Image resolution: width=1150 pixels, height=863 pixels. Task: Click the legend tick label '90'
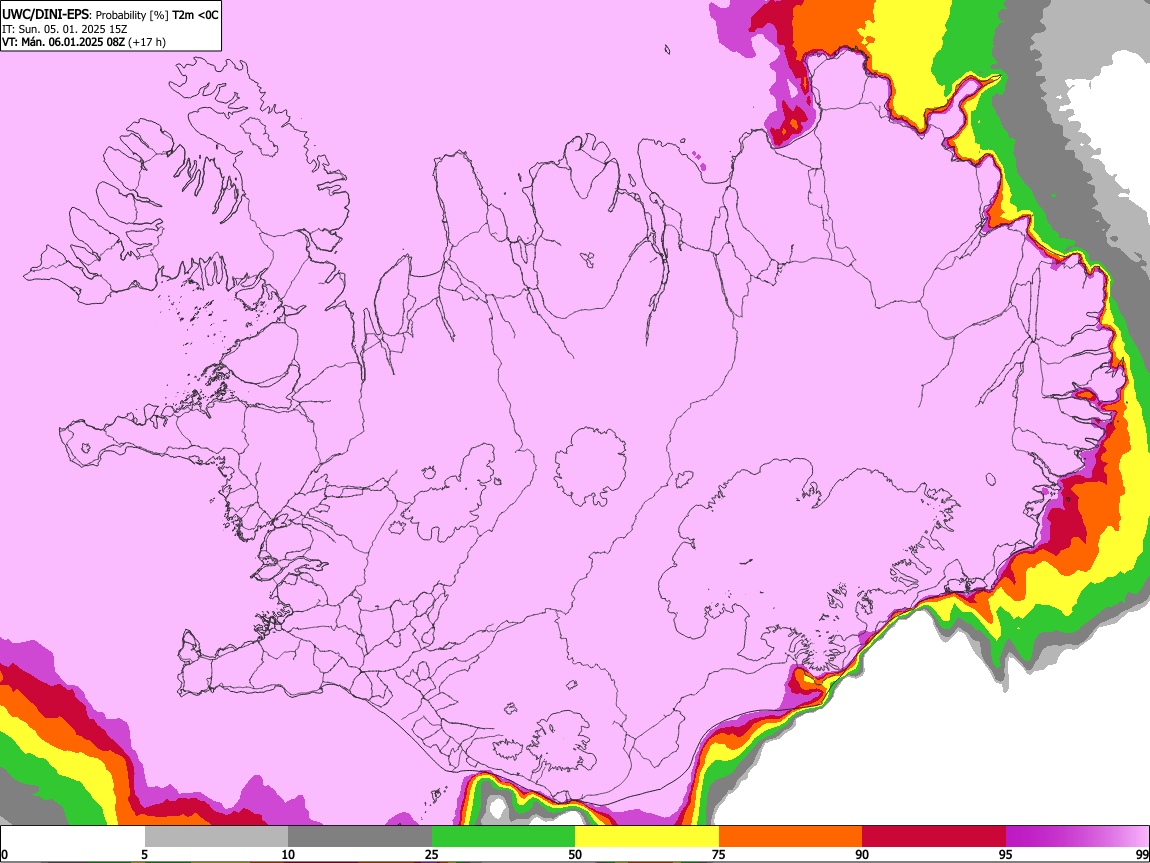coord(862,854)
